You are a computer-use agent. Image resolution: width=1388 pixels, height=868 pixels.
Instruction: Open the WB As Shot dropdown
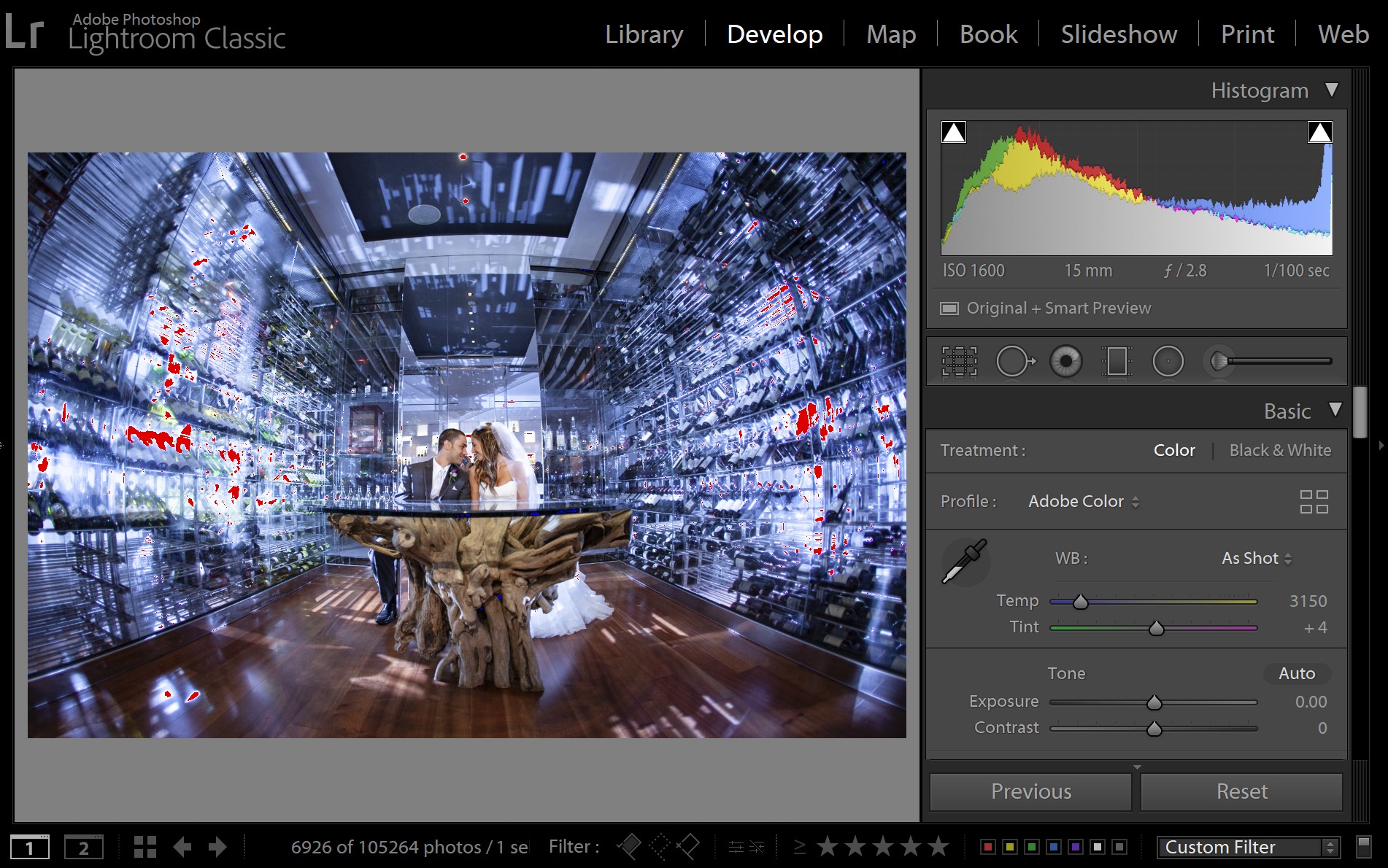(1256, 558)
